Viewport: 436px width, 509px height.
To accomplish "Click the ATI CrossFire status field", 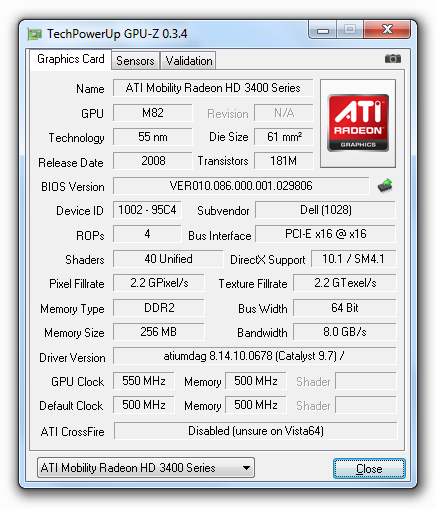I will 256,431.
